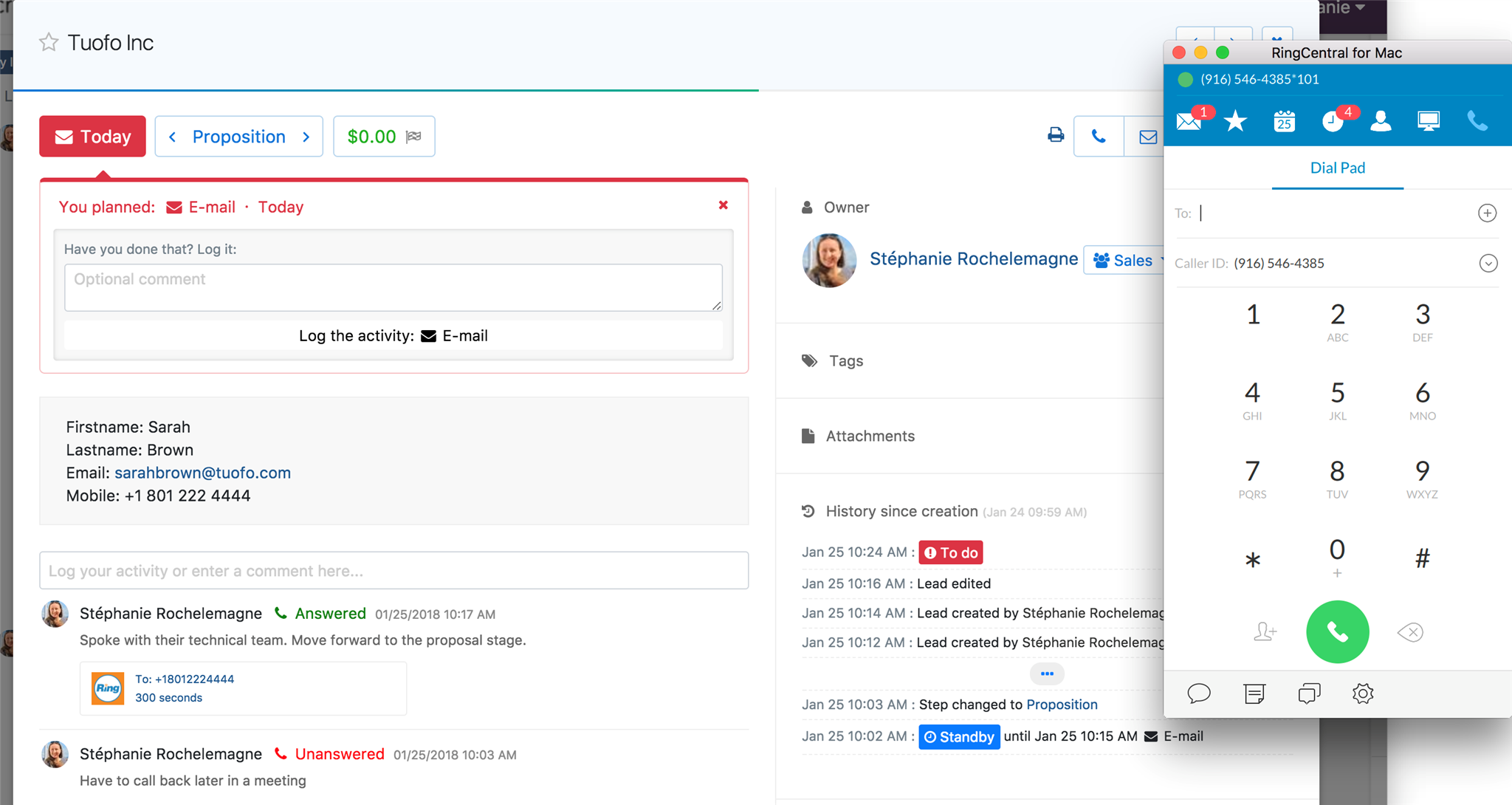Open RingCentral screen sharing monitor icon
This screenshot has width=1512, height=805.
[x=1429, y=121]
